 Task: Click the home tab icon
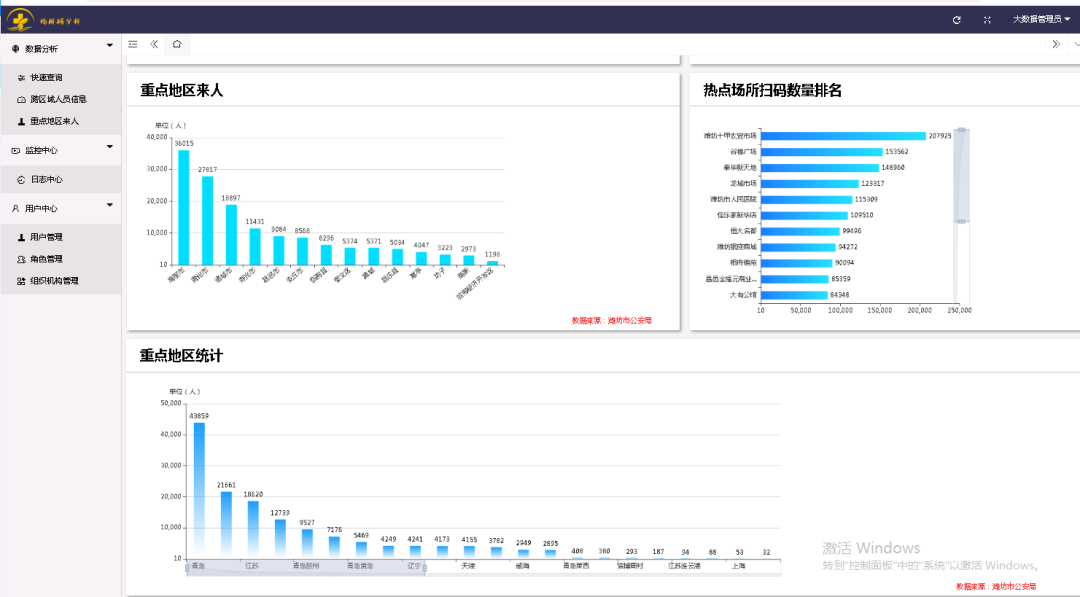(177, 44)
